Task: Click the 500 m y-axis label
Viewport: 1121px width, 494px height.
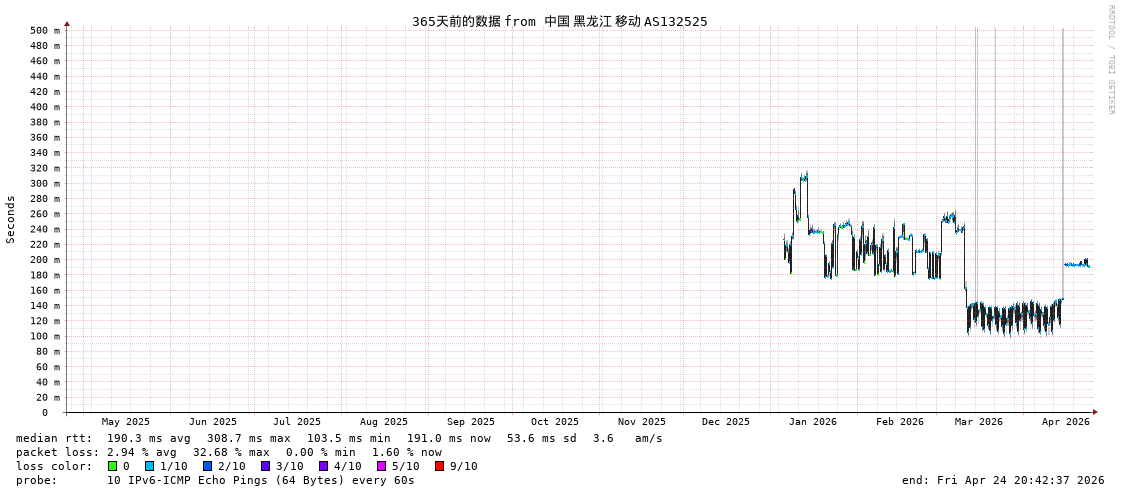Action: (44, 30)
